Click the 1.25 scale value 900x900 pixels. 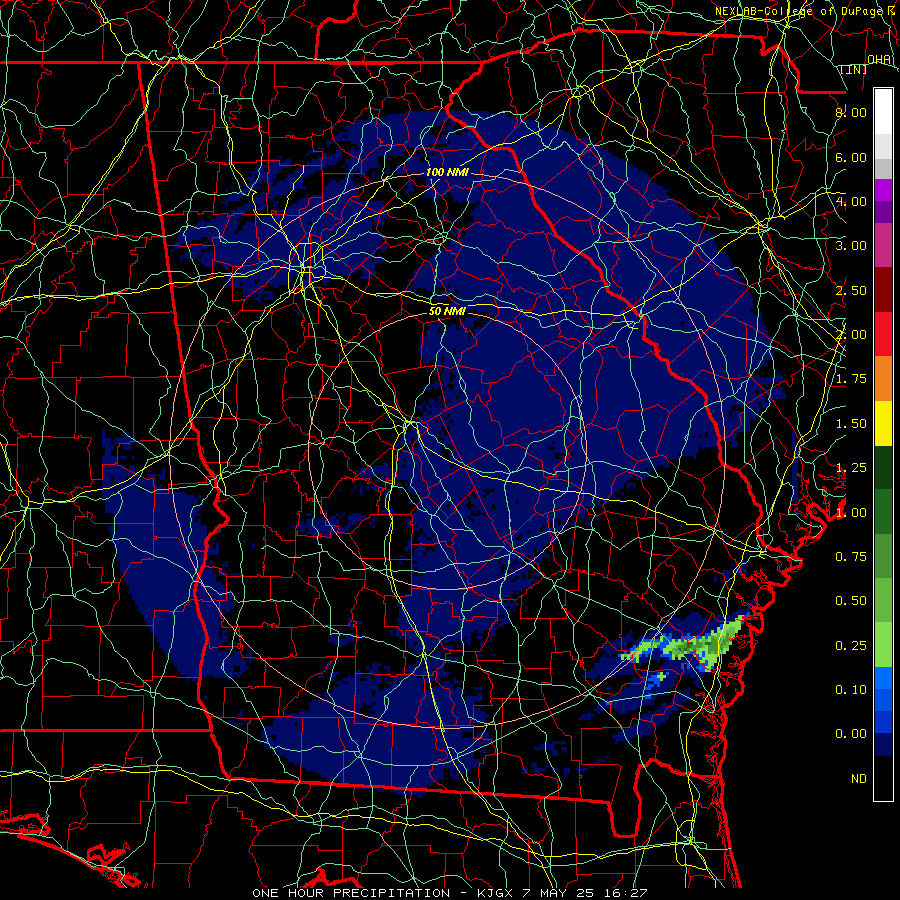pyautogui.click(x=851, y=468)
